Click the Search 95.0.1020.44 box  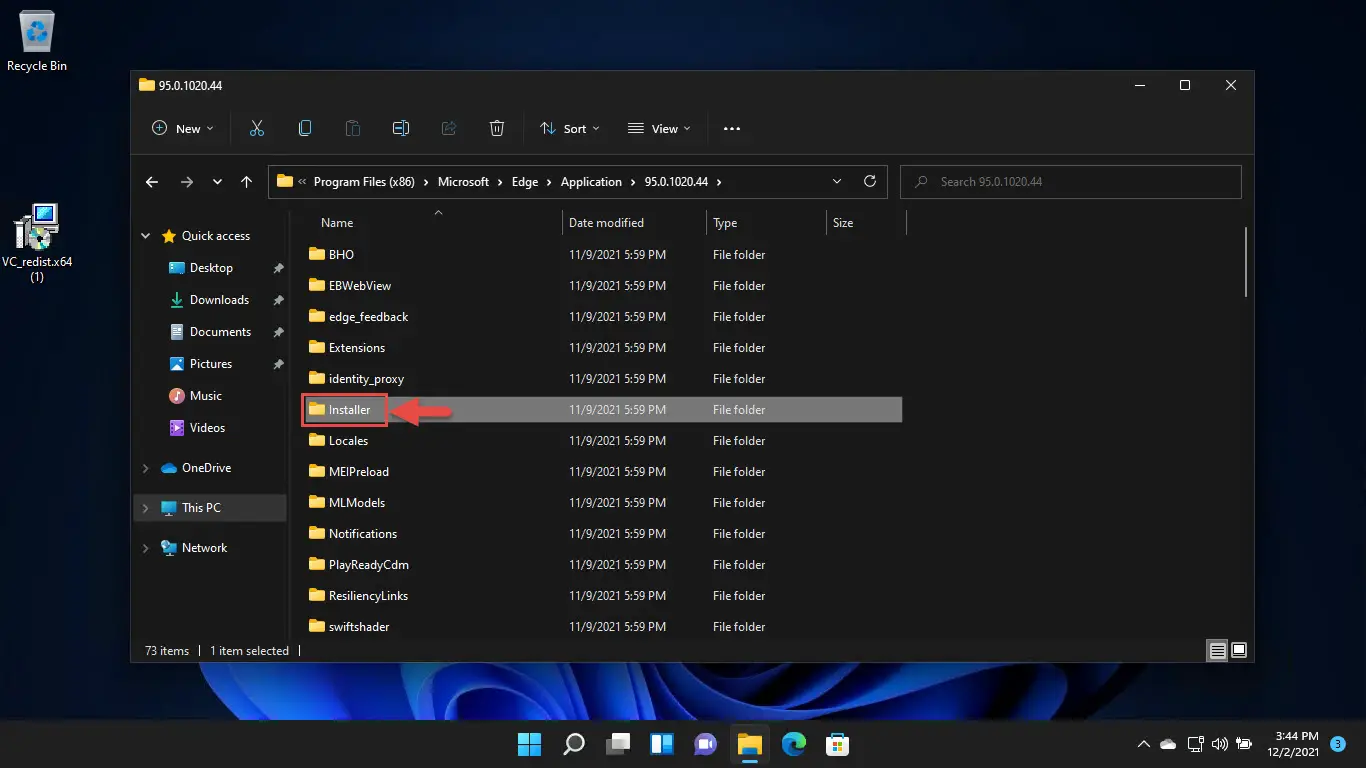click(1071, 181)
